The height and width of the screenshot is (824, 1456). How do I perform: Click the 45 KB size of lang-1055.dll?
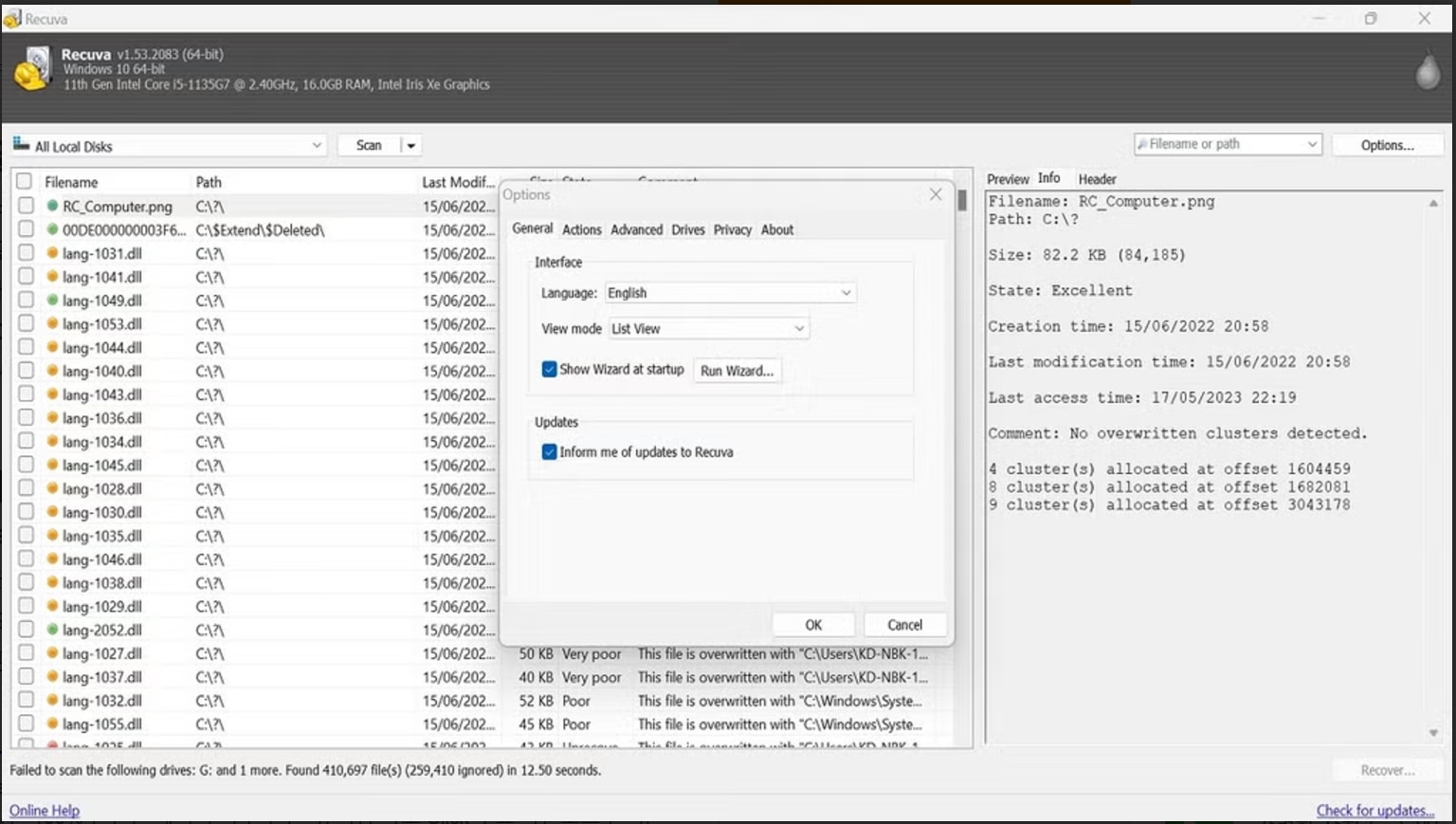click(536, 723)
